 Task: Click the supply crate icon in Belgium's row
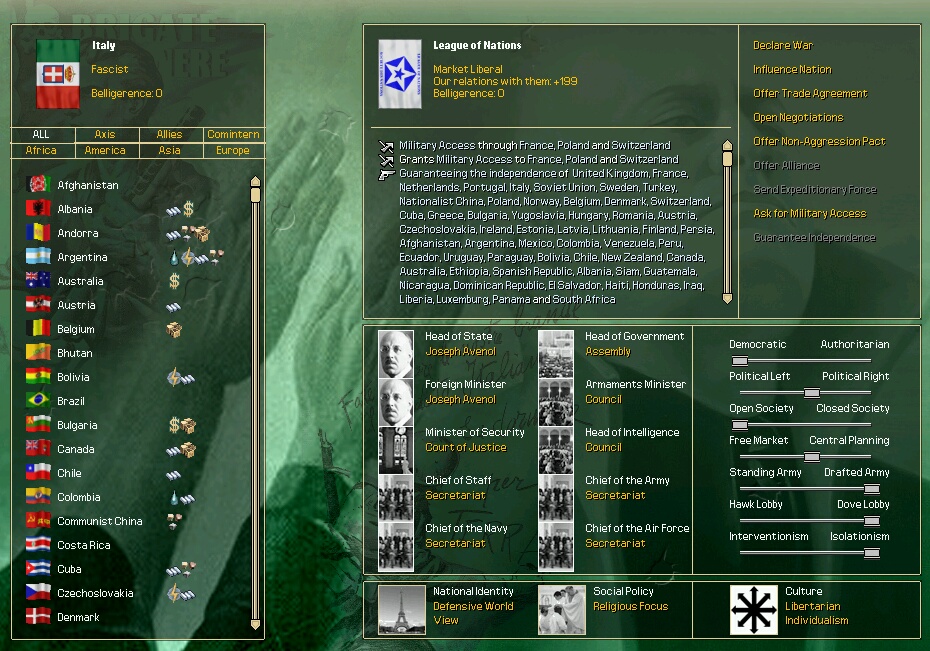[x=174, y=329]
